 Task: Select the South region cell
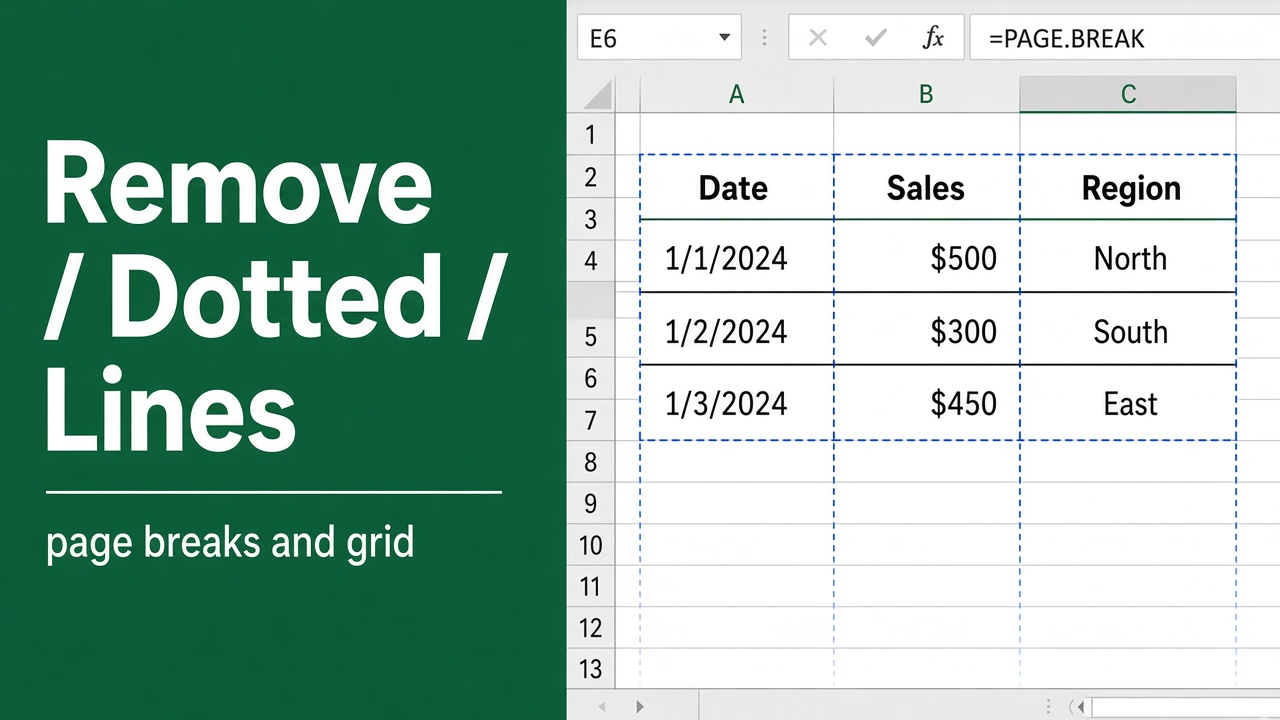1128,330
